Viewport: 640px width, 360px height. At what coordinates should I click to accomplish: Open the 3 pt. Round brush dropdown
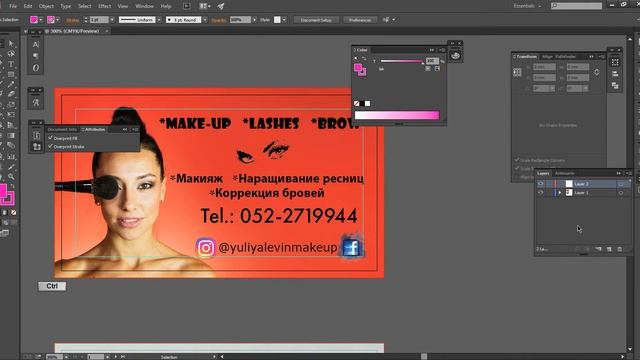pyautogui.click(x=205, y=20)
